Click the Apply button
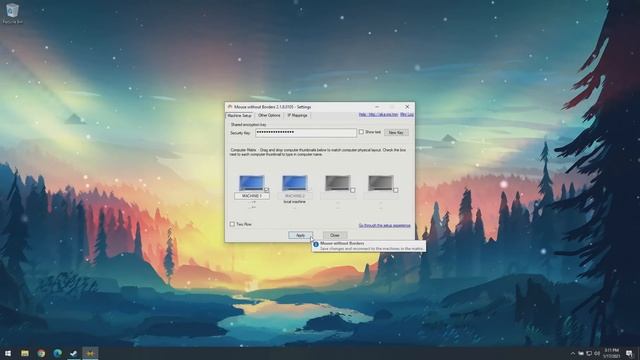 pyautogui.click(x=300, y=235)
